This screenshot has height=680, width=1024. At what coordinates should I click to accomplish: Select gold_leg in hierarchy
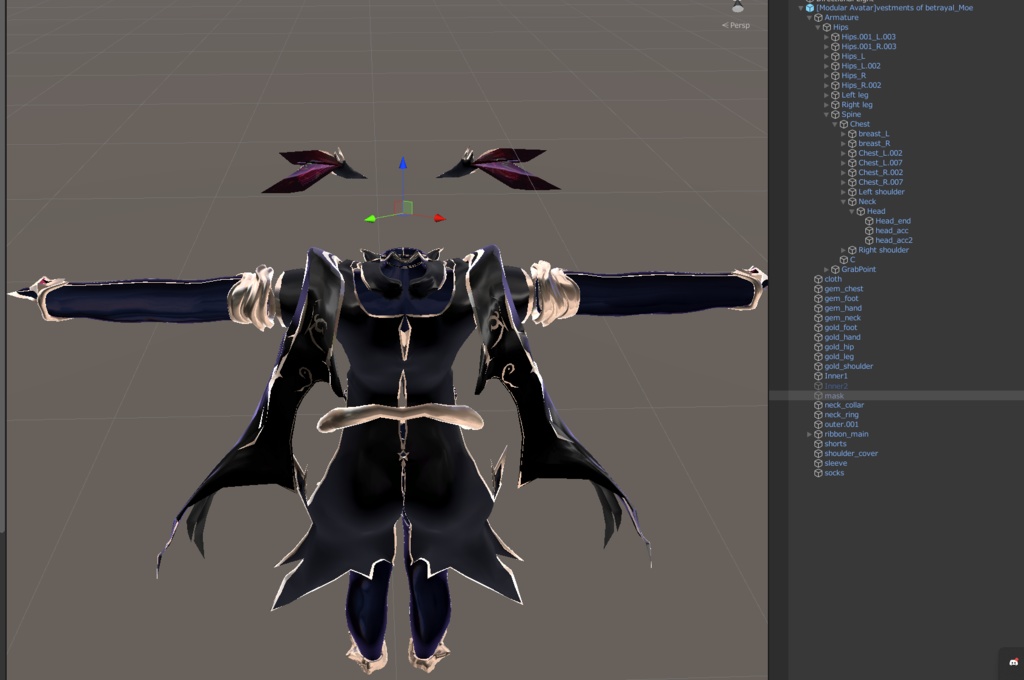839,357
